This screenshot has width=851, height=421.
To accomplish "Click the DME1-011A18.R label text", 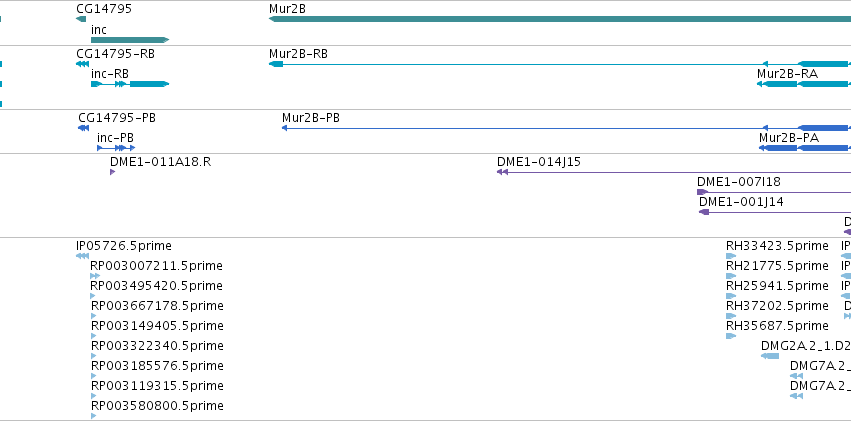I will pyautogui.click(x=161, y=162).
